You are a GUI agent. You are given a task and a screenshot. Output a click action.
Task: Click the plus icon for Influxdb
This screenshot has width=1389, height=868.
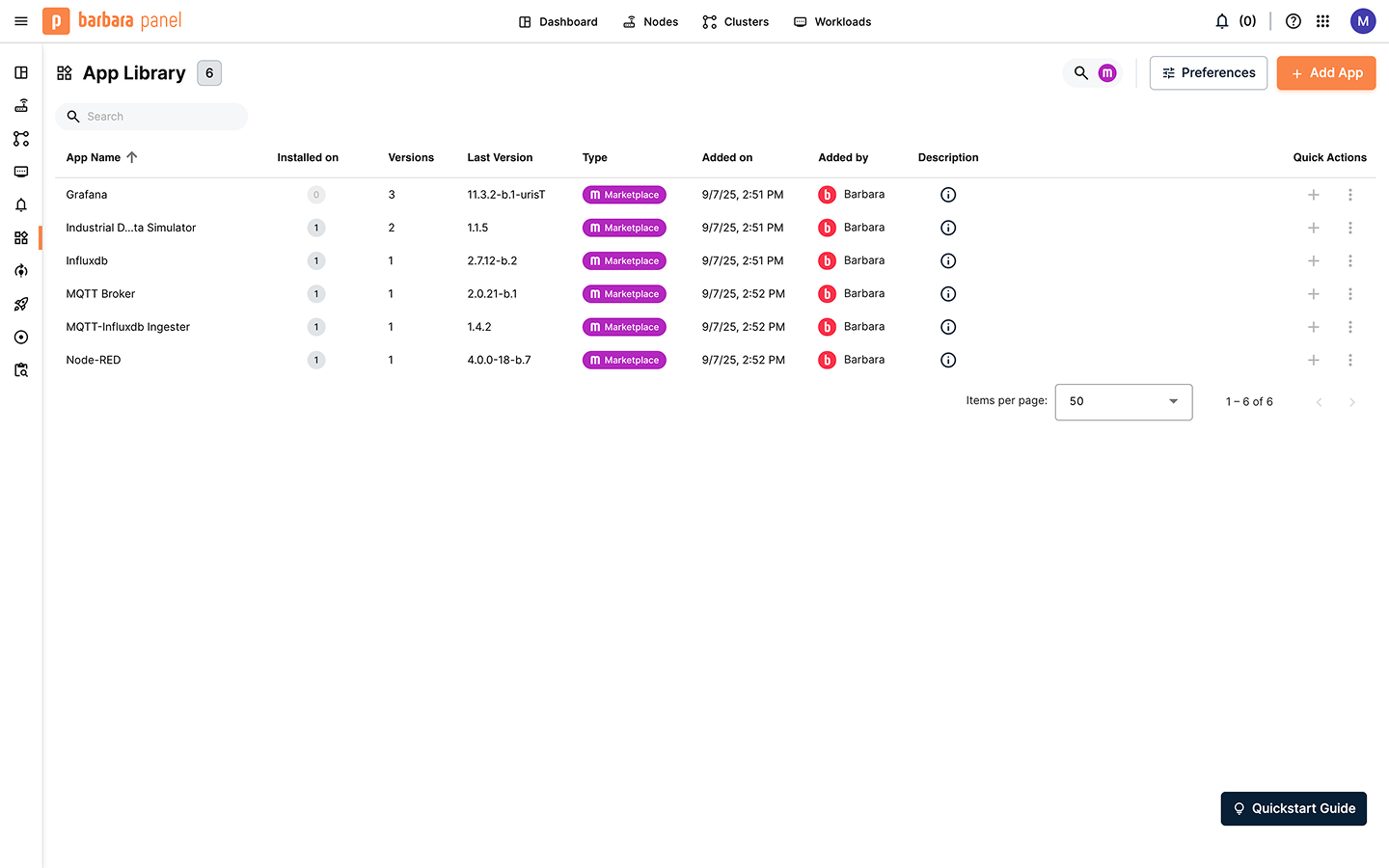coord(1313,261)
